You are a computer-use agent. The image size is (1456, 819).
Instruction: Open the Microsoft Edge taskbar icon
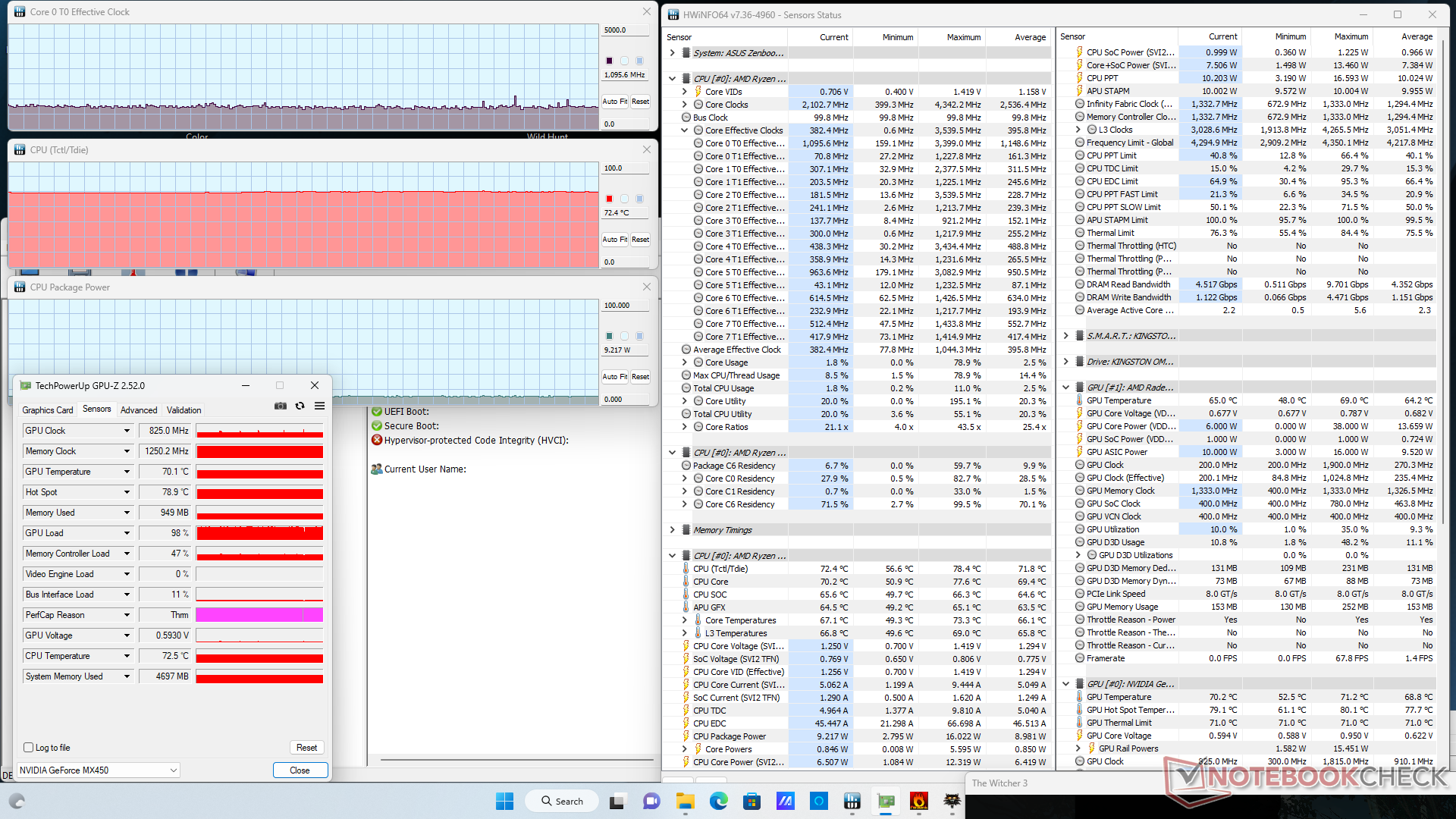(718, 801)
